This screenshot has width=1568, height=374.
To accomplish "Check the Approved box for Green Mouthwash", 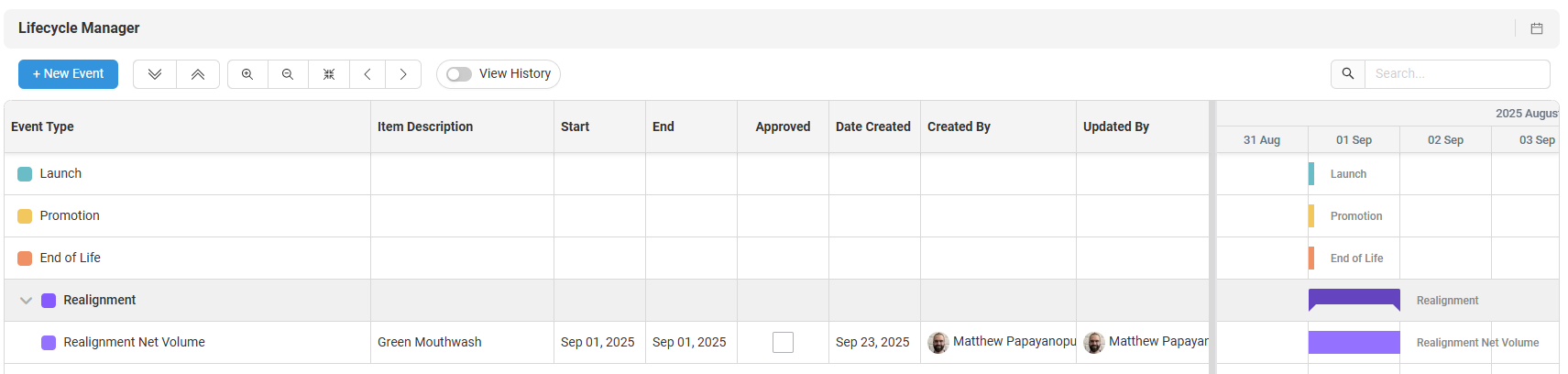I will tap(783, 342).
